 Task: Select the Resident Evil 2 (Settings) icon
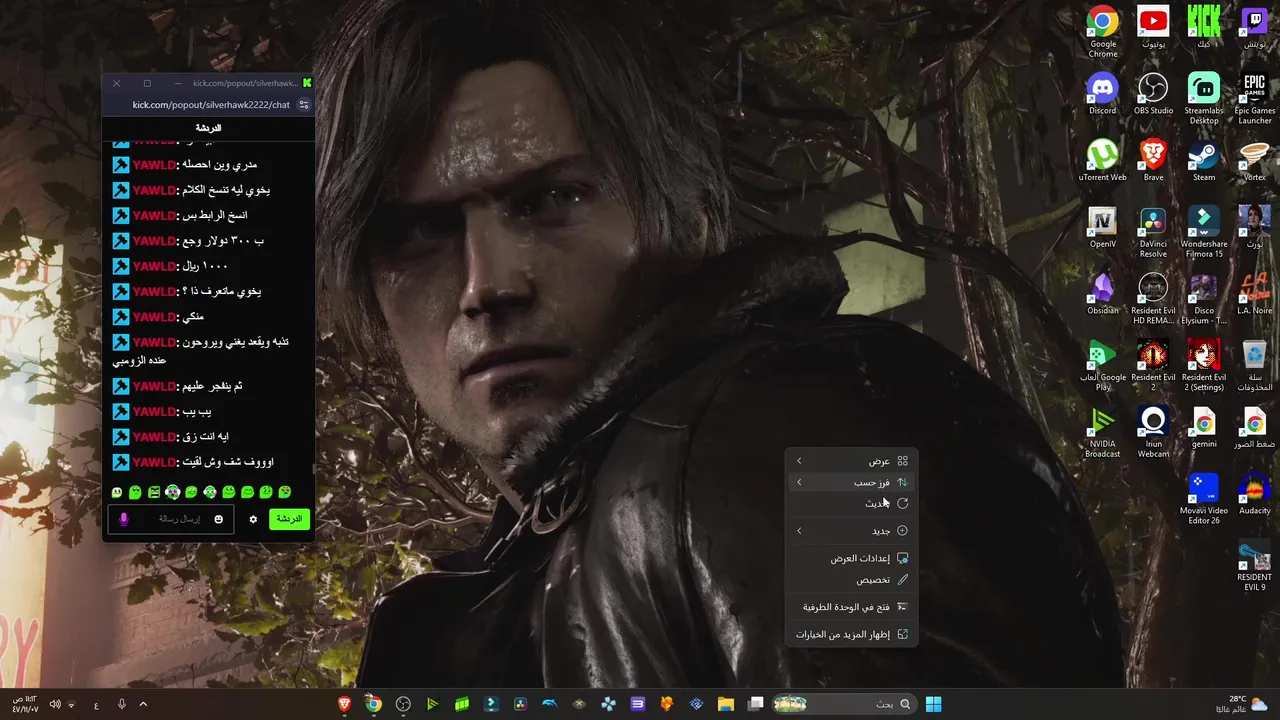[1204, 365]
